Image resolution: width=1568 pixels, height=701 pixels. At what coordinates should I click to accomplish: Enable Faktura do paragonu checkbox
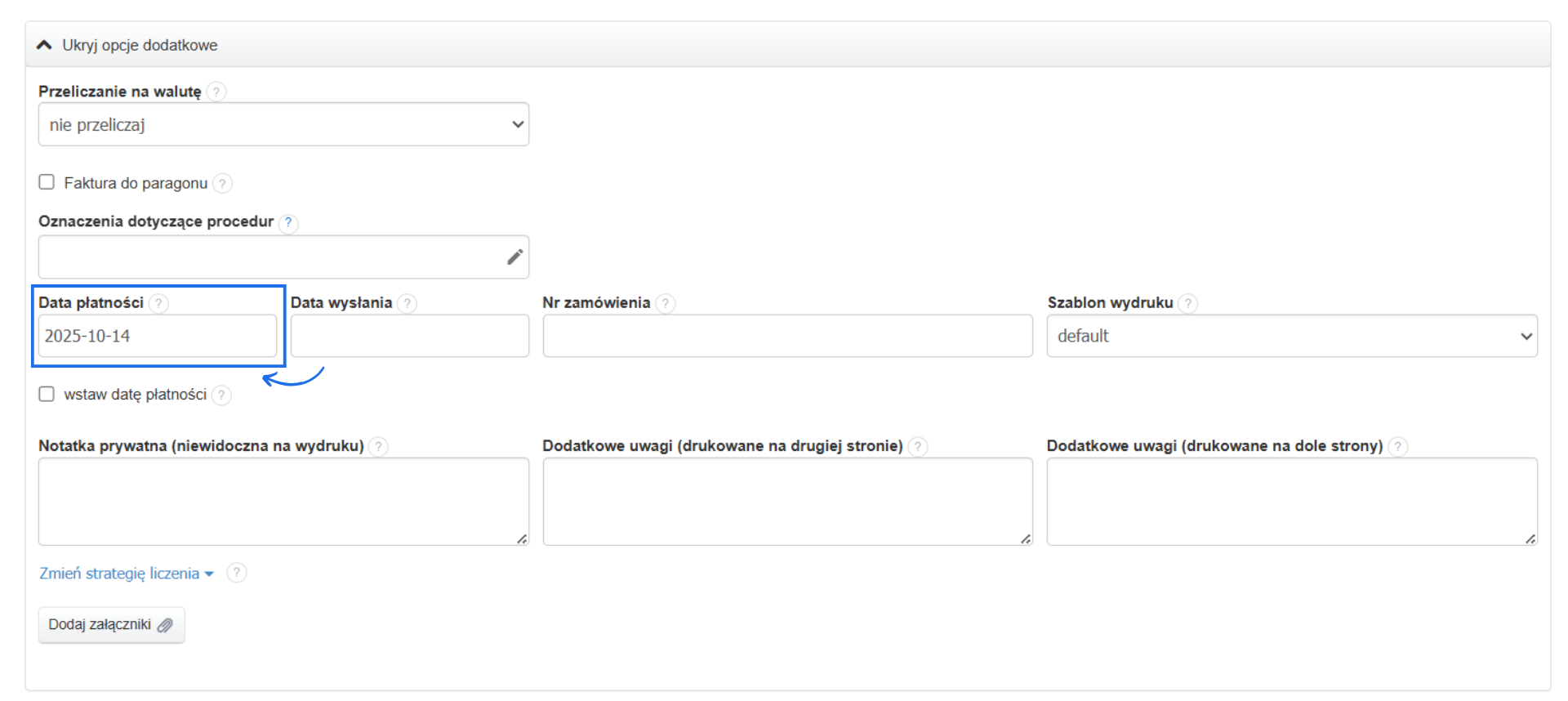point(47,182)
